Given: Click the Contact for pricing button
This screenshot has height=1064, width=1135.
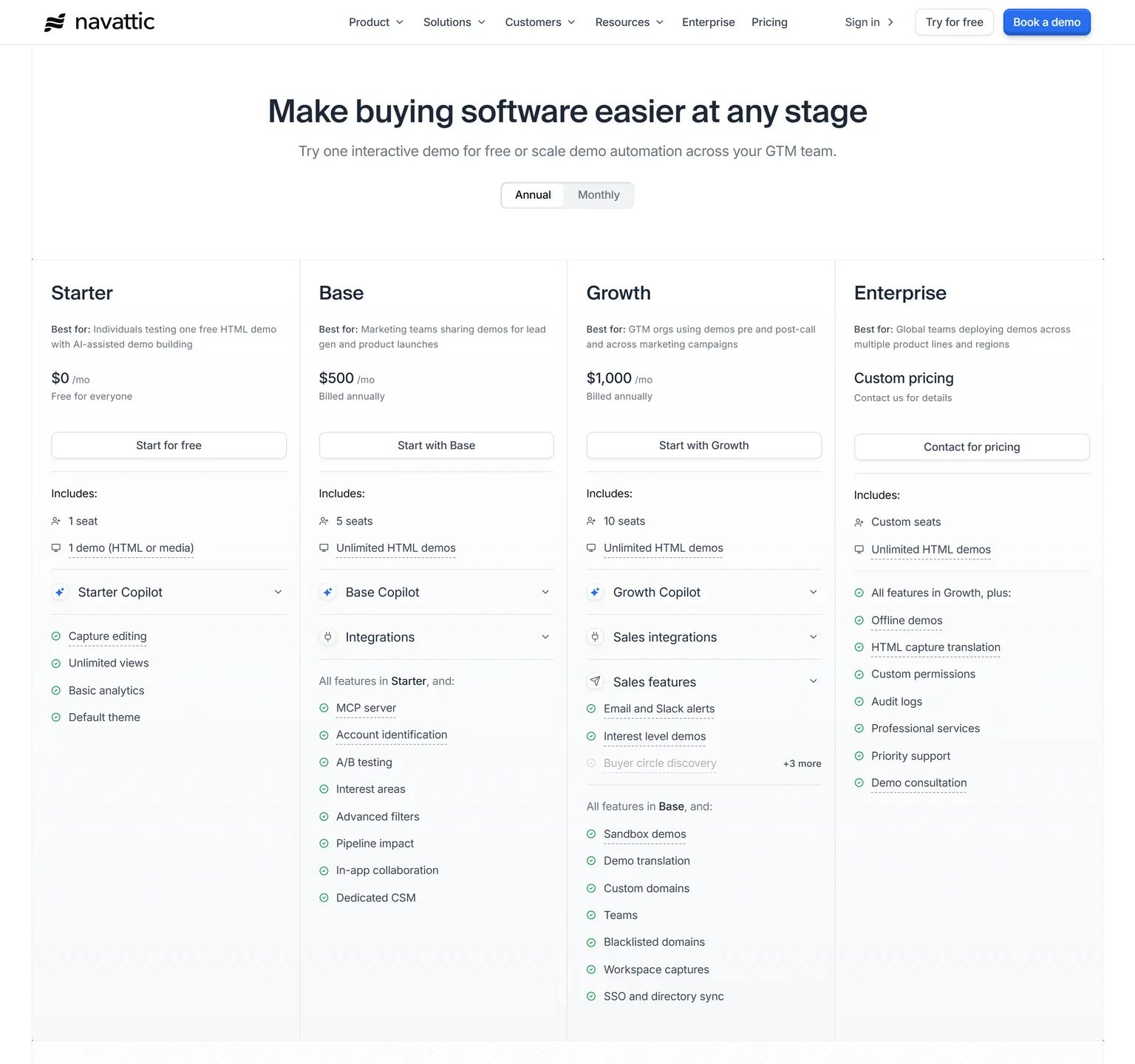Looking at the screenshot, I should (x=972, y=447).
